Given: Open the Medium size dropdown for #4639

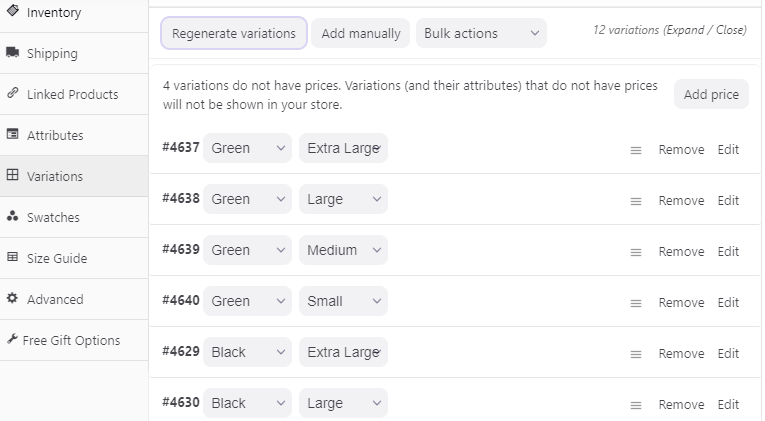Looking at the screenshot, I should click(343, 250).
